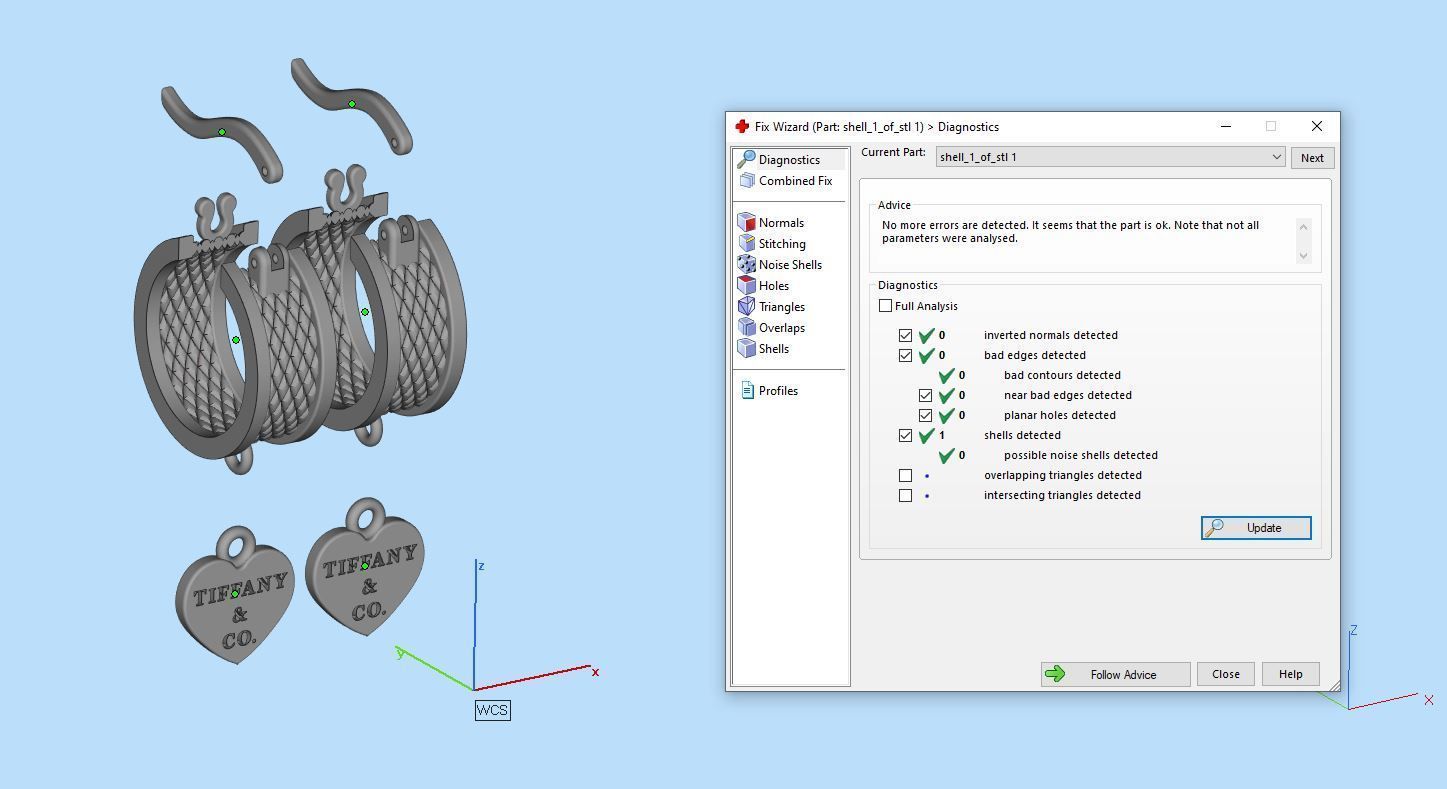Screen dimensions: 1447x789
Task: Click the green check beside inverted normals
Action: (926, 335)
